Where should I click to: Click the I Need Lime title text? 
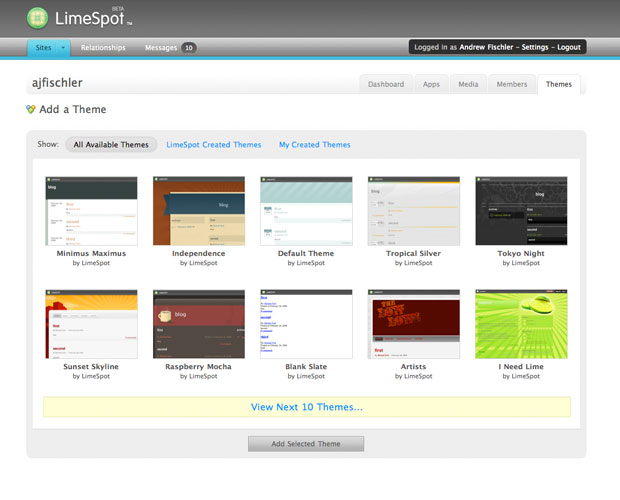coord(521,366)
